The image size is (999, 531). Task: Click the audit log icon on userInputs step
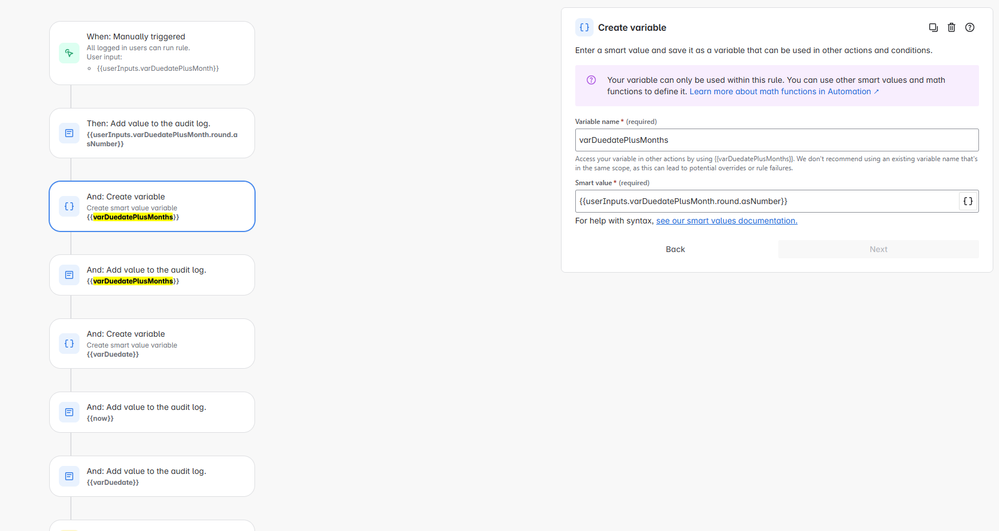69,133
